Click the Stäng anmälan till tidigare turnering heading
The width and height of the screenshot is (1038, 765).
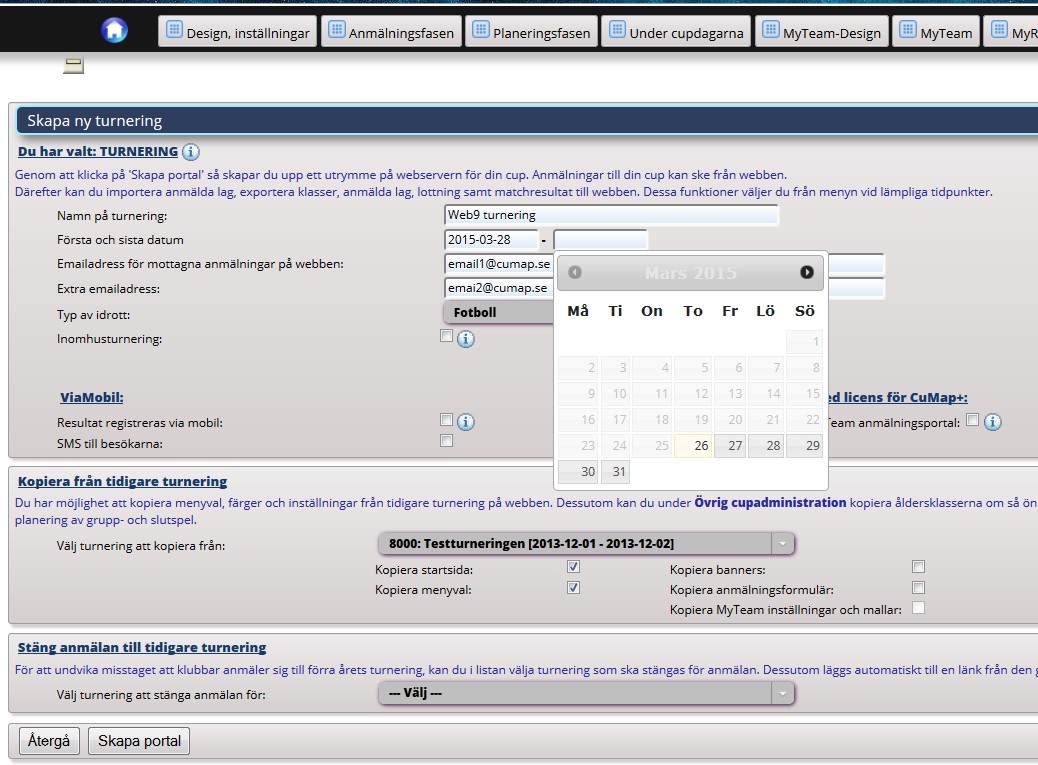point(142,648)
